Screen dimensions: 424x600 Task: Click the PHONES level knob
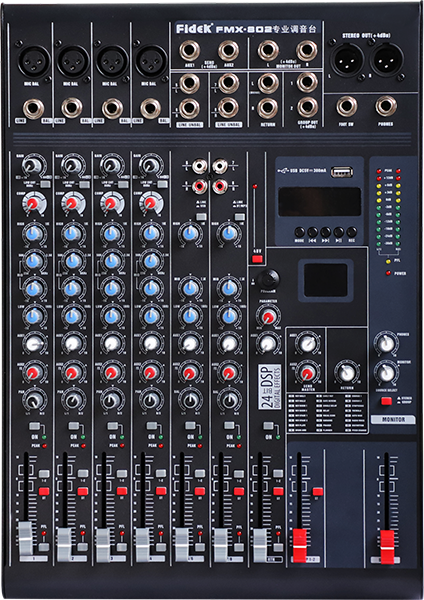click(386, 343)
